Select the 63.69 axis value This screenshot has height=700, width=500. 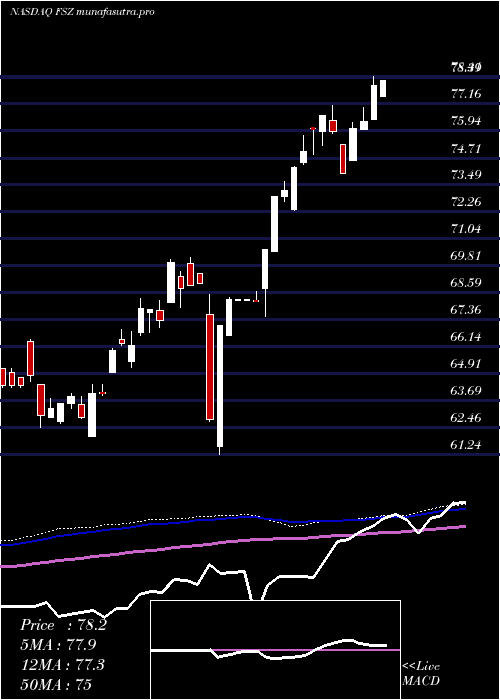coord(466,391)
